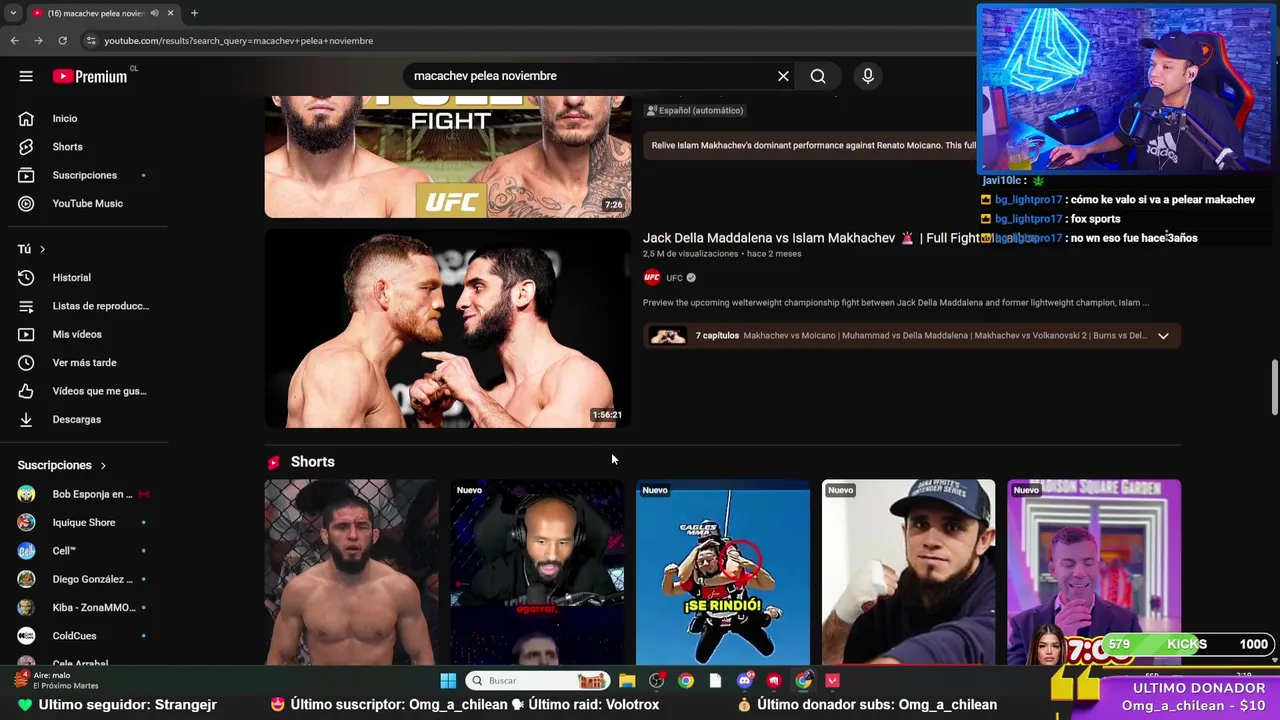The width and height of the screenshot is (1280, 720).
Task: Expand the 7 capítulos chapters dropdown
Action: coord(1163,336)
